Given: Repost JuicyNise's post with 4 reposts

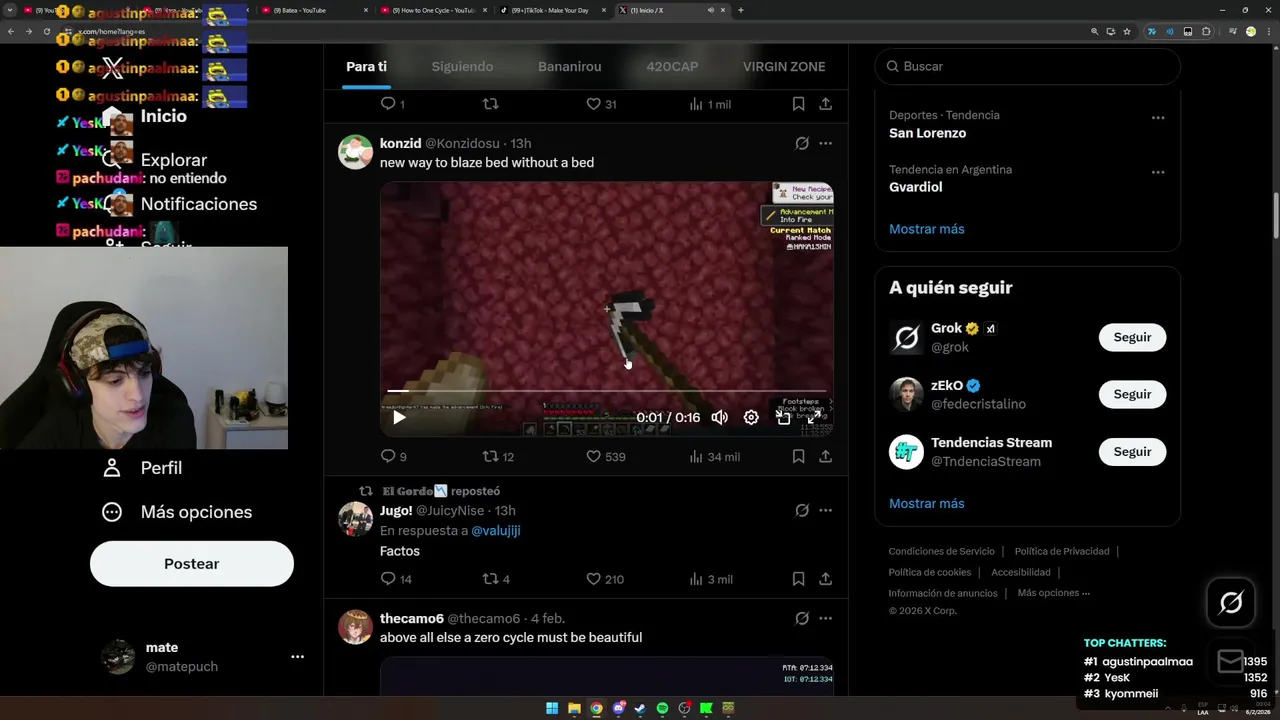Looking at the screenshot, I should (497, 579).
